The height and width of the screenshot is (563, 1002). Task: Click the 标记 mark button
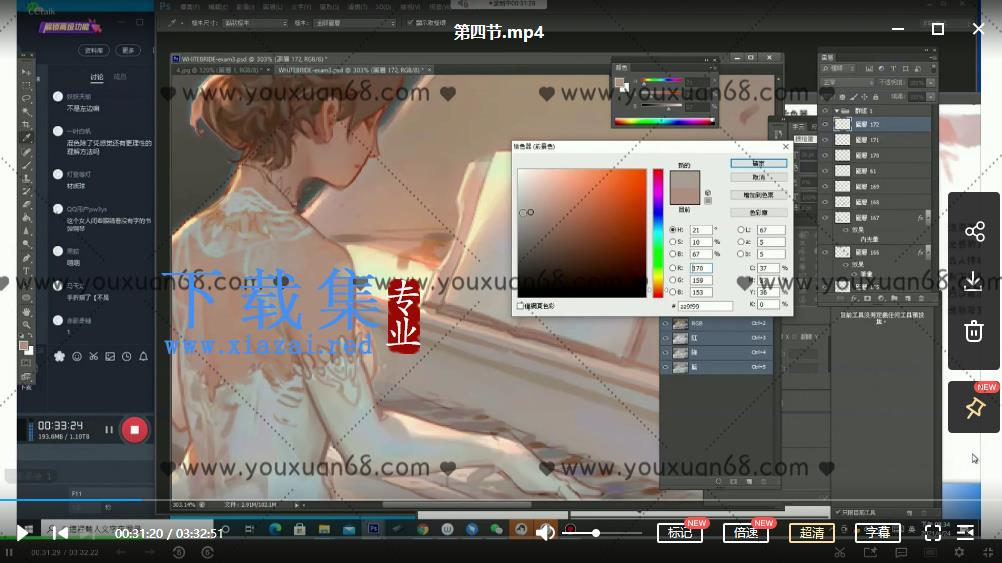680,533
